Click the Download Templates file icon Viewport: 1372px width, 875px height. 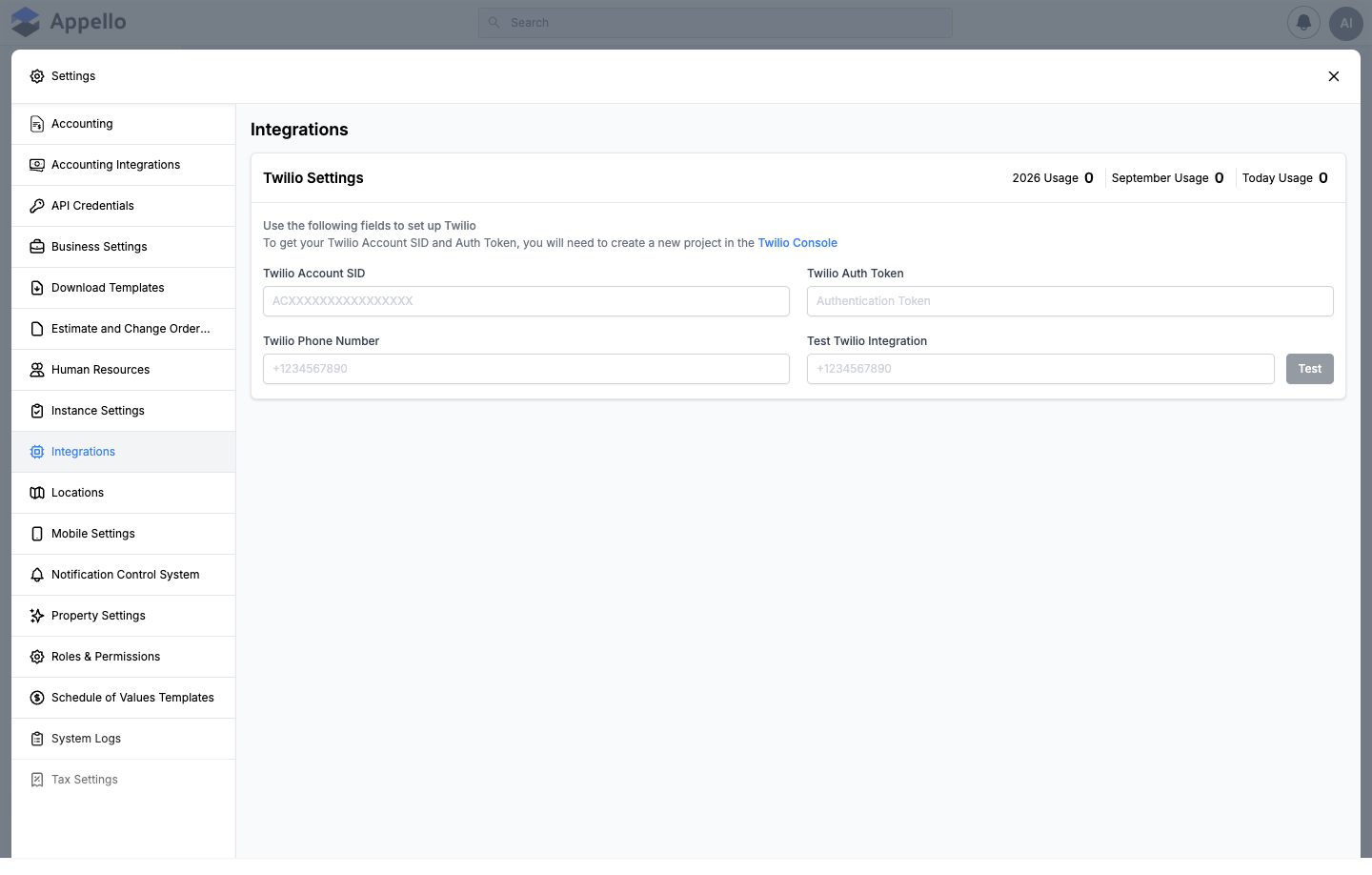37,288
